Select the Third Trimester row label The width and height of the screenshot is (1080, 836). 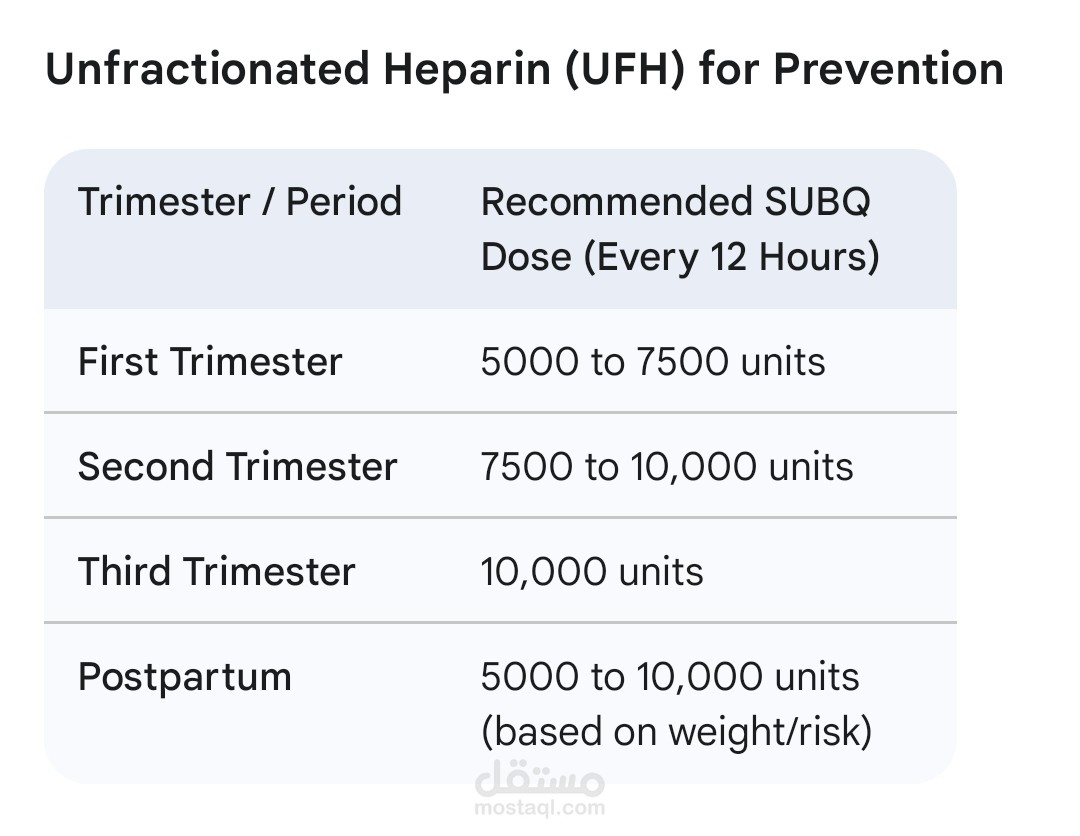click(x=216, y=572)
